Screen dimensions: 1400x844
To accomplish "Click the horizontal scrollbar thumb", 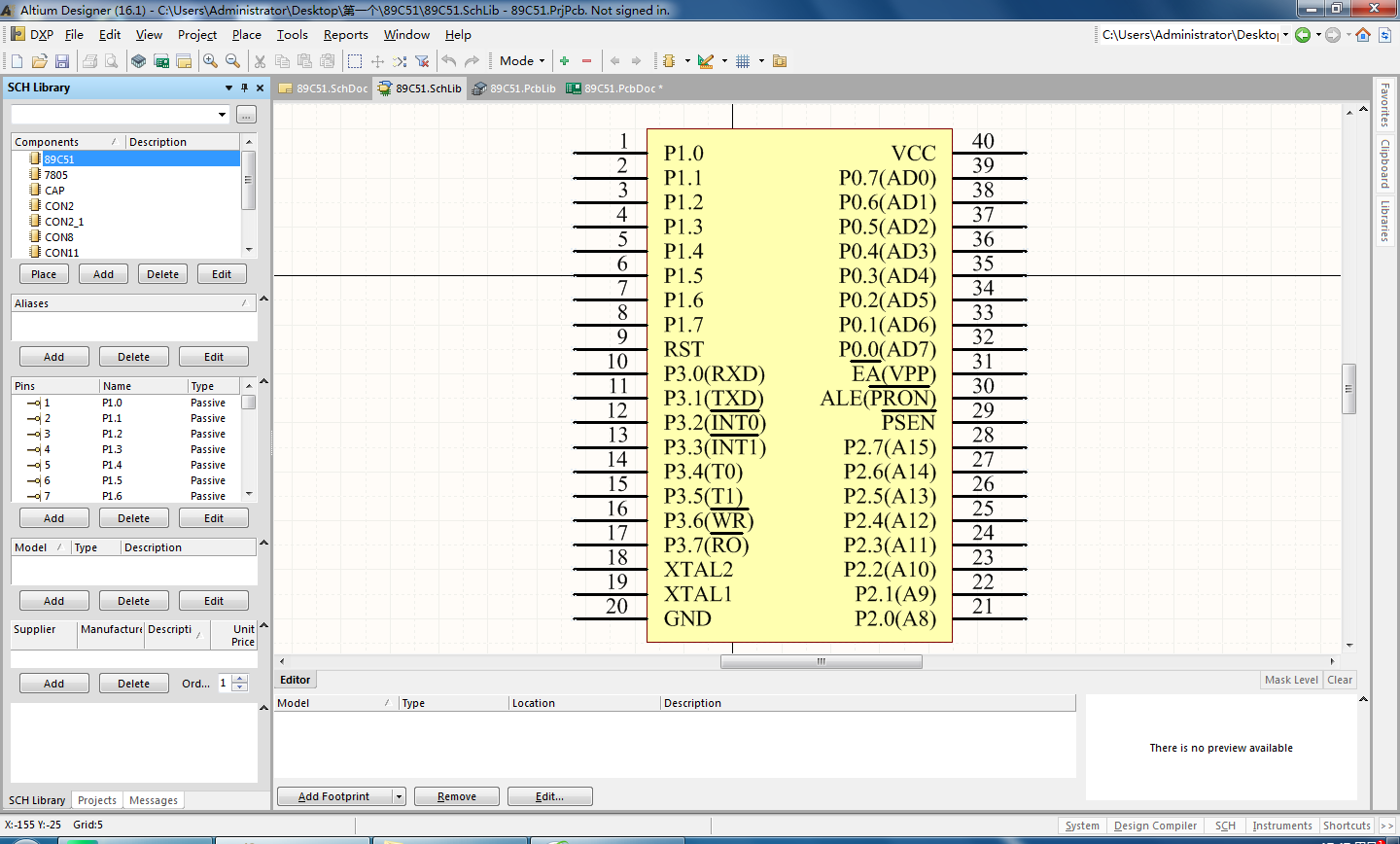I will coord(822,661).
